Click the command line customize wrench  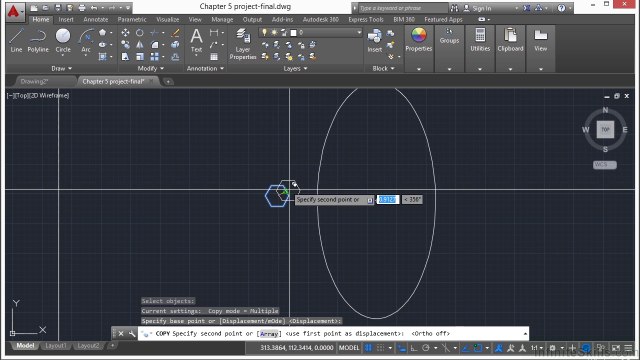(131, 333)
